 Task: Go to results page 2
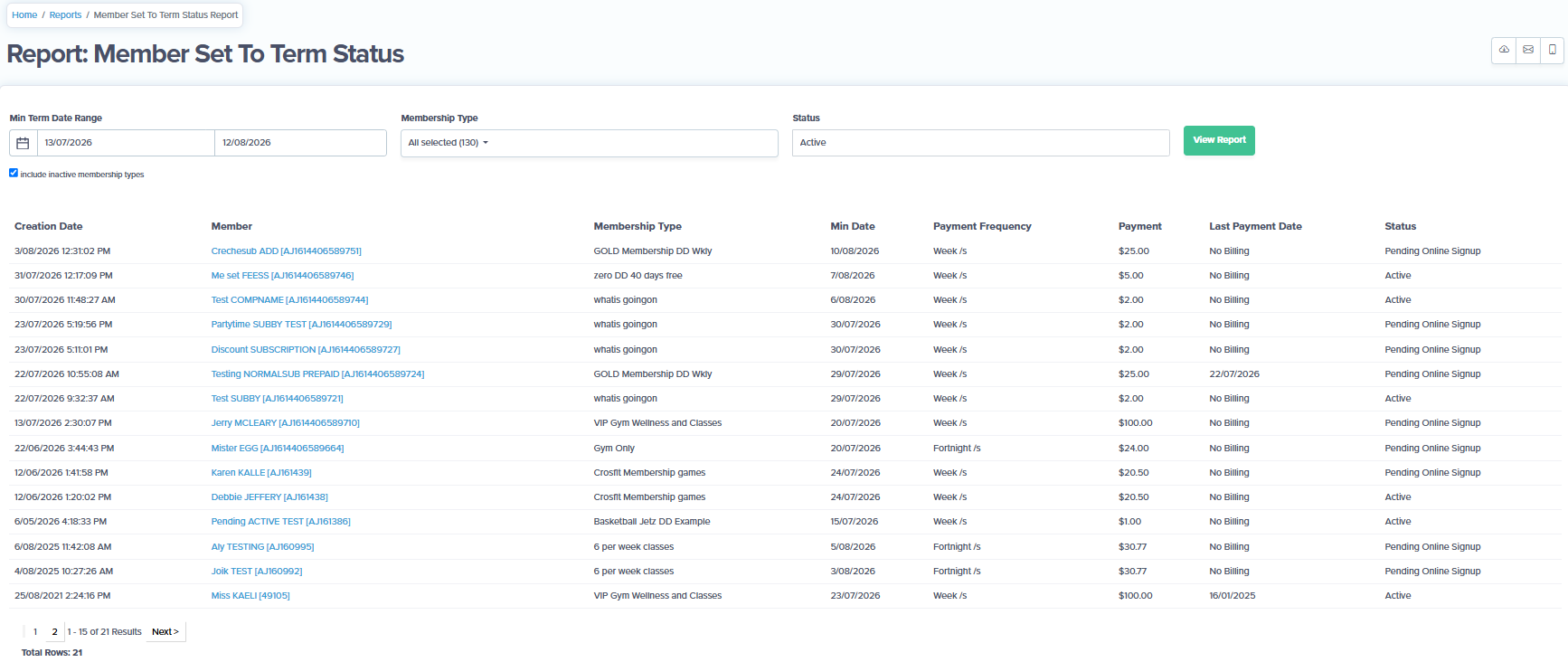pyautogui.click(x=54, y=632)
